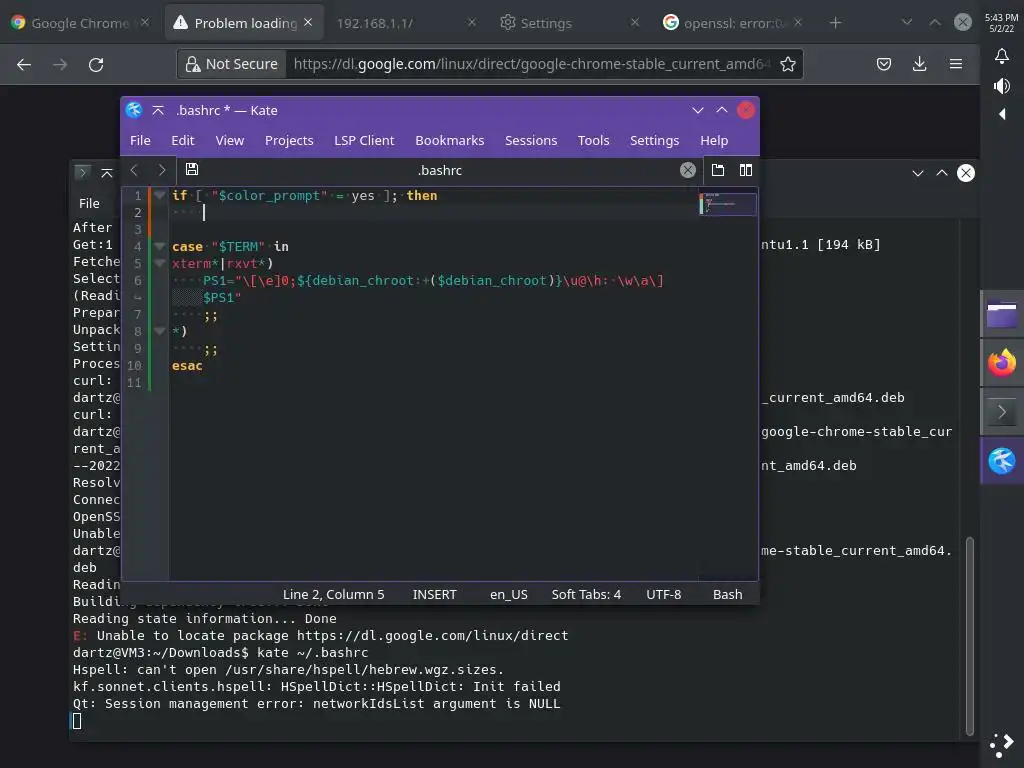Close the Problem loading tab
Screen dimensions: 1024x768
(308, 22)
